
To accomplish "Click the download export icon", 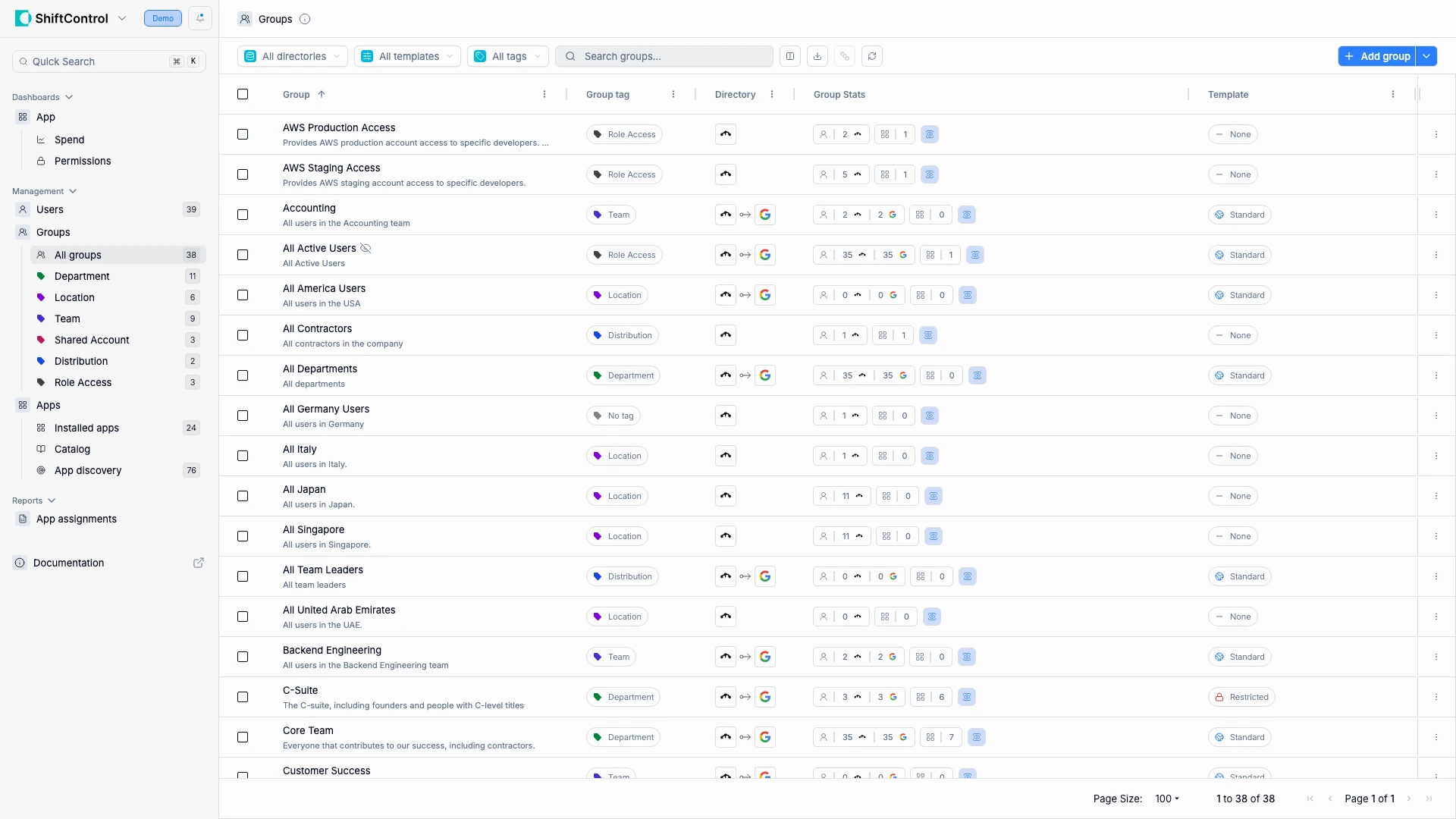I will click(817, 56).
